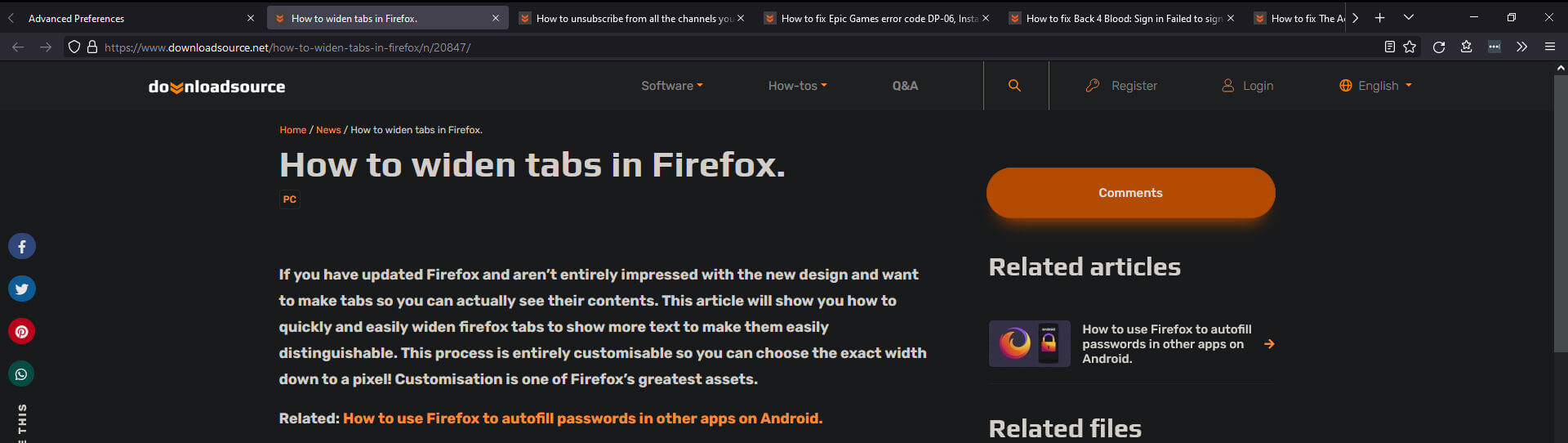Close the Epic Games error tab
The height and width of the screenshot is (443, 1568).
986,18
